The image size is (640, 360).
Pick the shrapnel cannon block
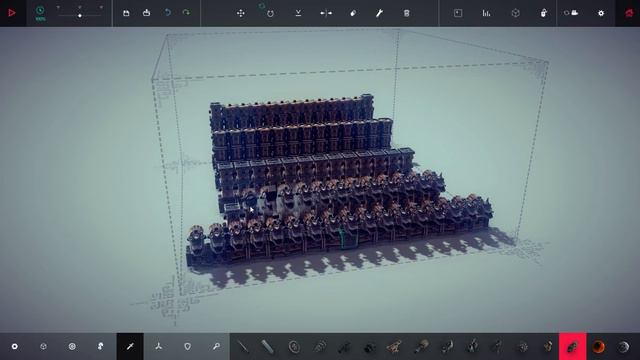pos(370,347)
